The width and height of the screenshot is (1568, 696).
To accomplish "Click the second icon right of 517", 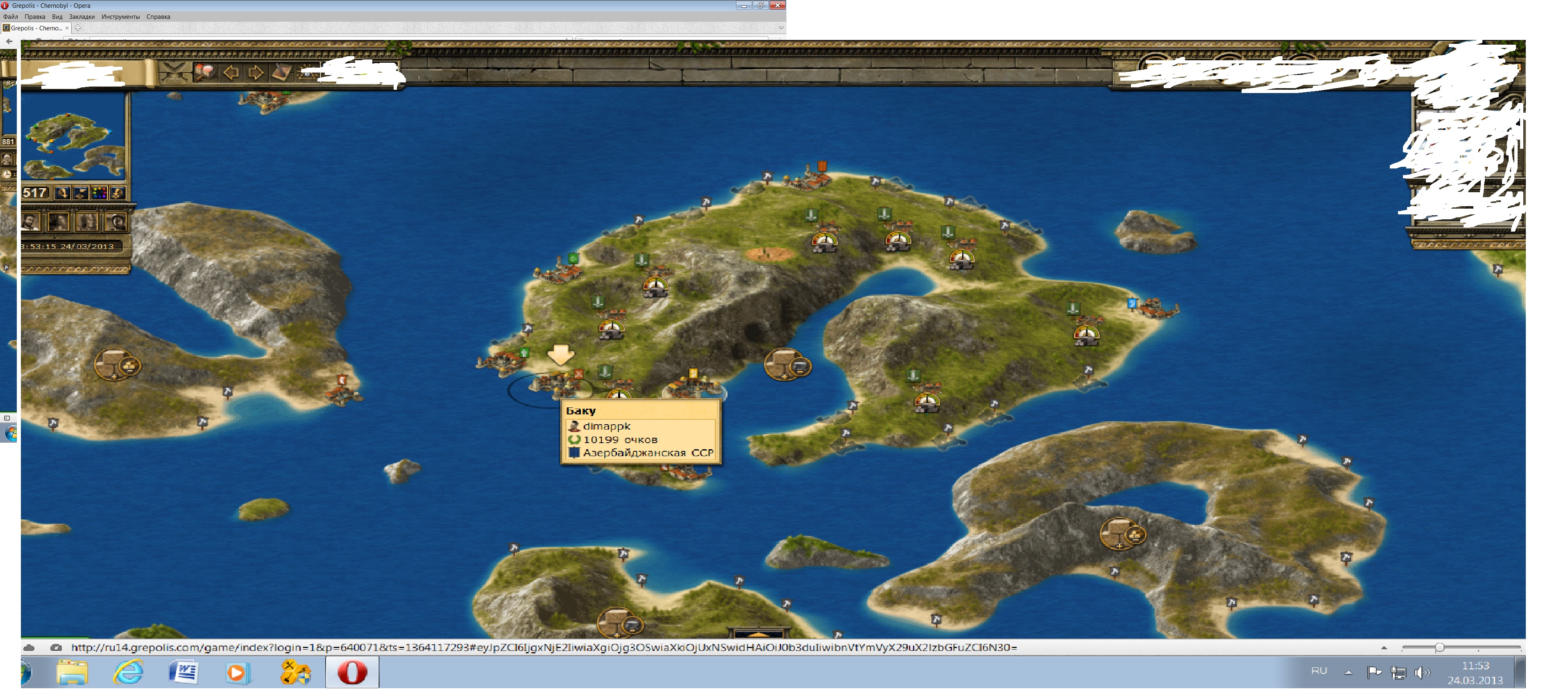I will pos(81,193).
